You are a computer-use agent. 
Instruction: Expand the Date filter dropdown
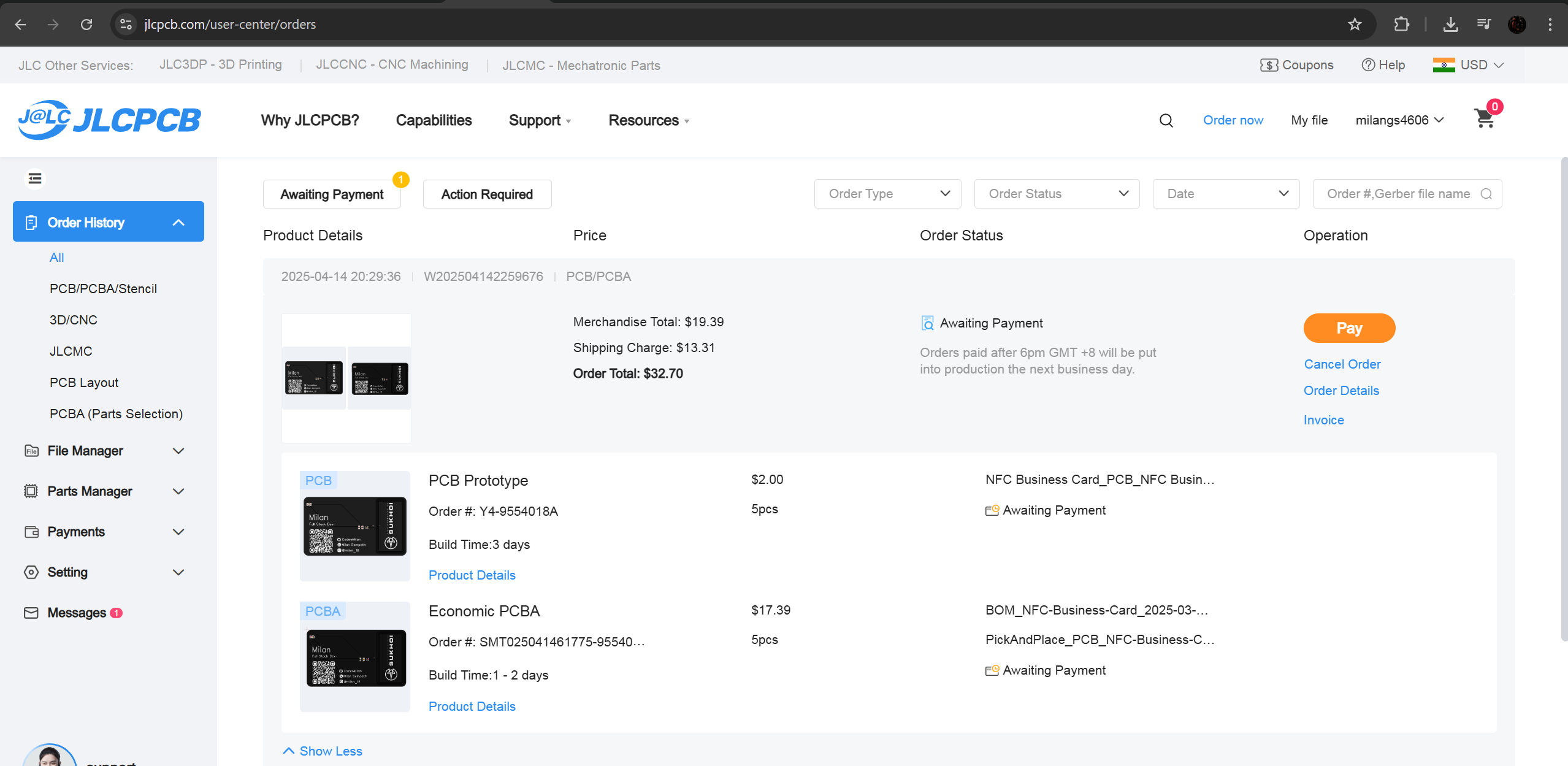1225,194
